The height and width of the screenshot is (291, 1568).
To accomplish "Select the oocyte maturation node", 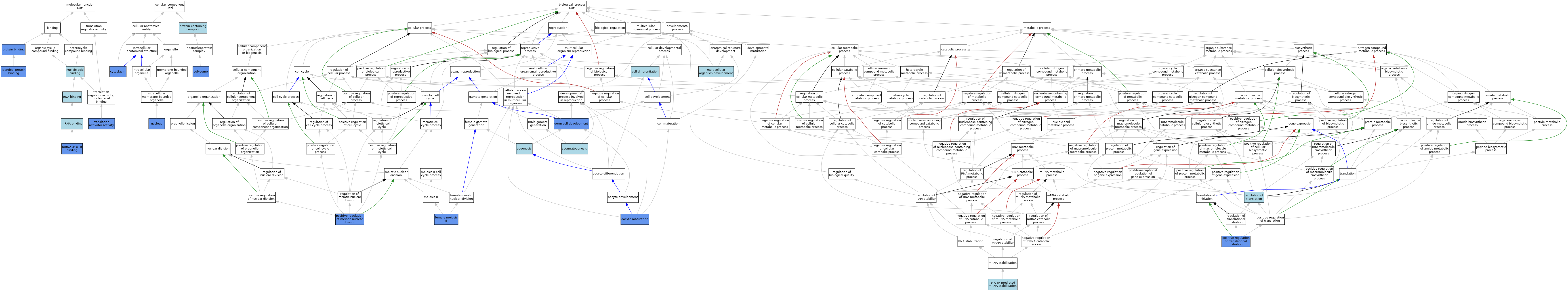I will (x=635, y=219).
